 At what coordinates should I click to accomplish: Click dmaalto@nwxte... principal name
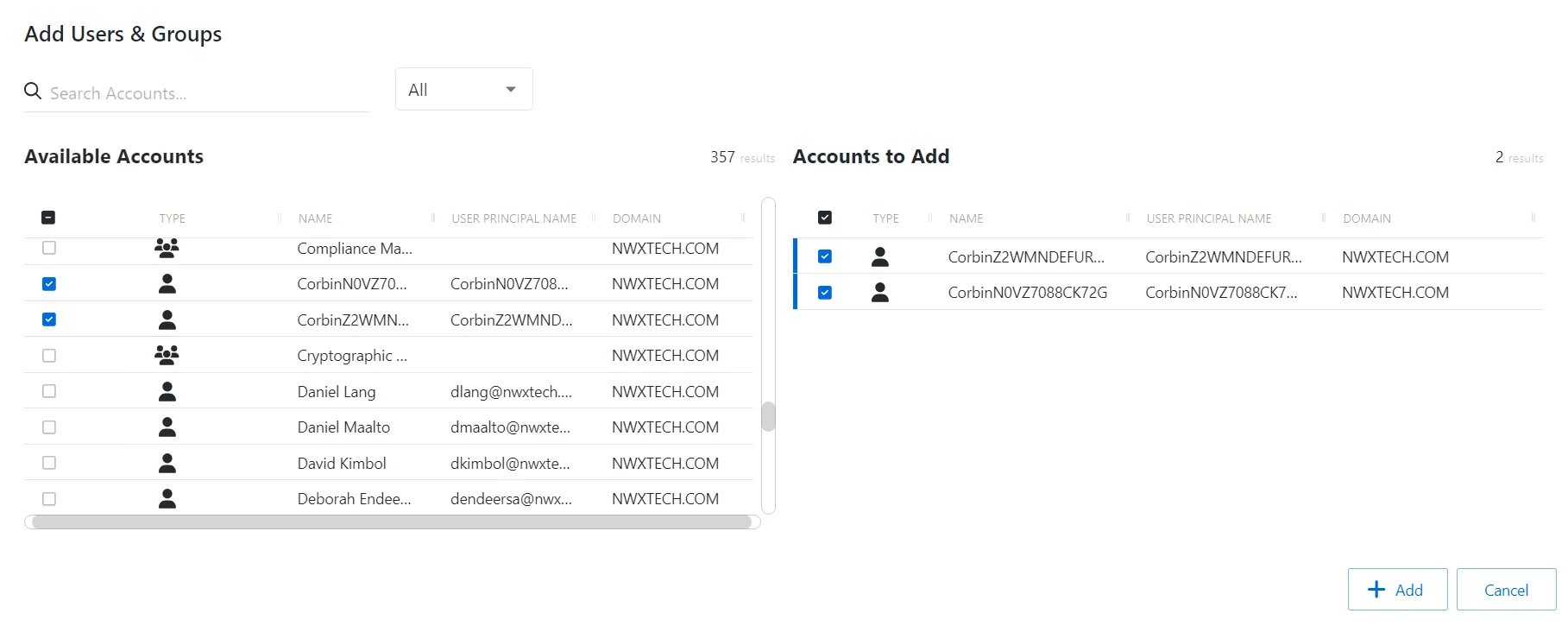pos(510,427)
